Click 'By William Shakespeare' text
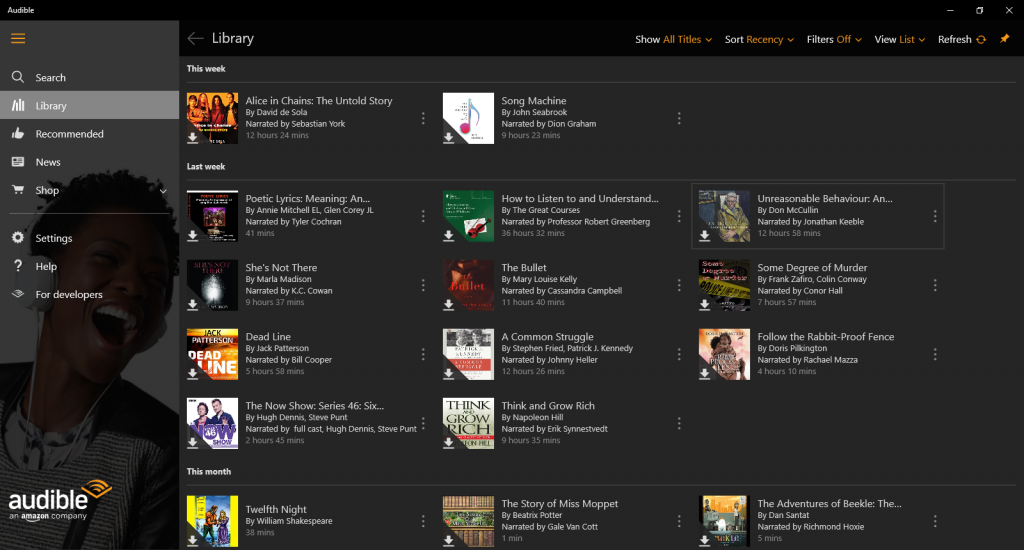Screen dimensions: 1024x550 click(289, 521)
